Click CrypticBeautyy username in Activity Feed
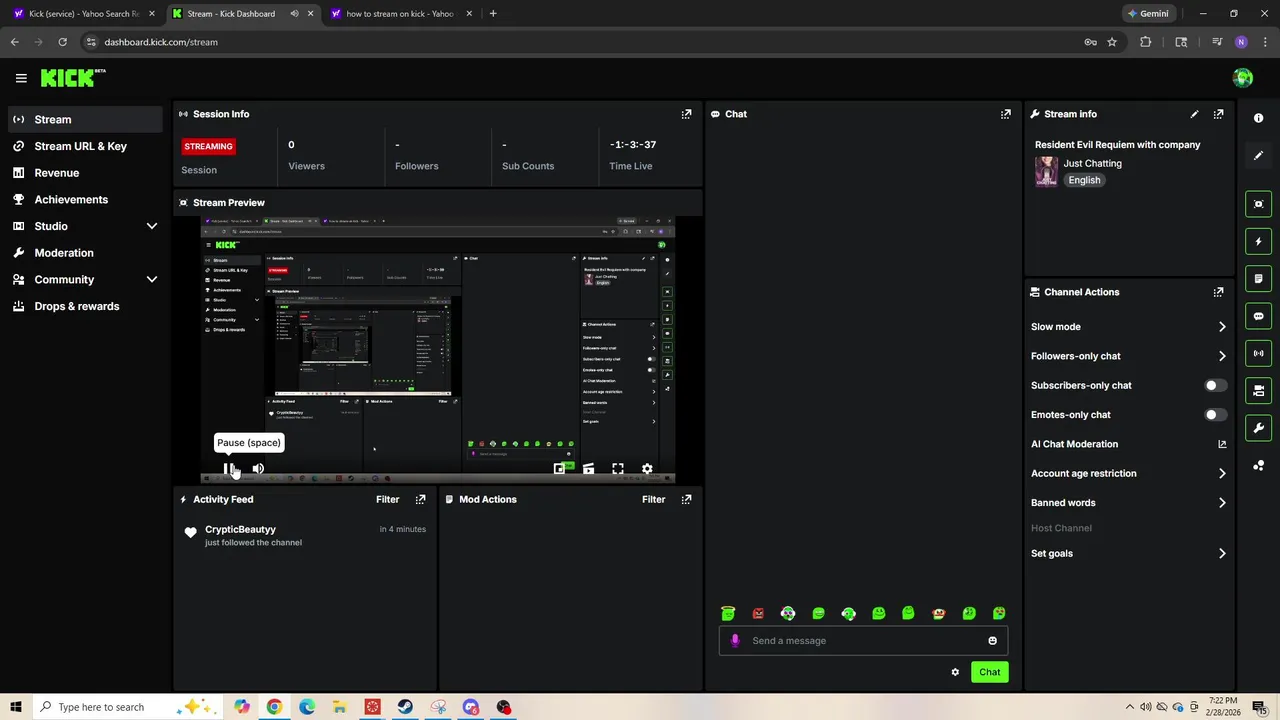The height and width of the screenshot is (720, 1280). click(x=240, y=529)
